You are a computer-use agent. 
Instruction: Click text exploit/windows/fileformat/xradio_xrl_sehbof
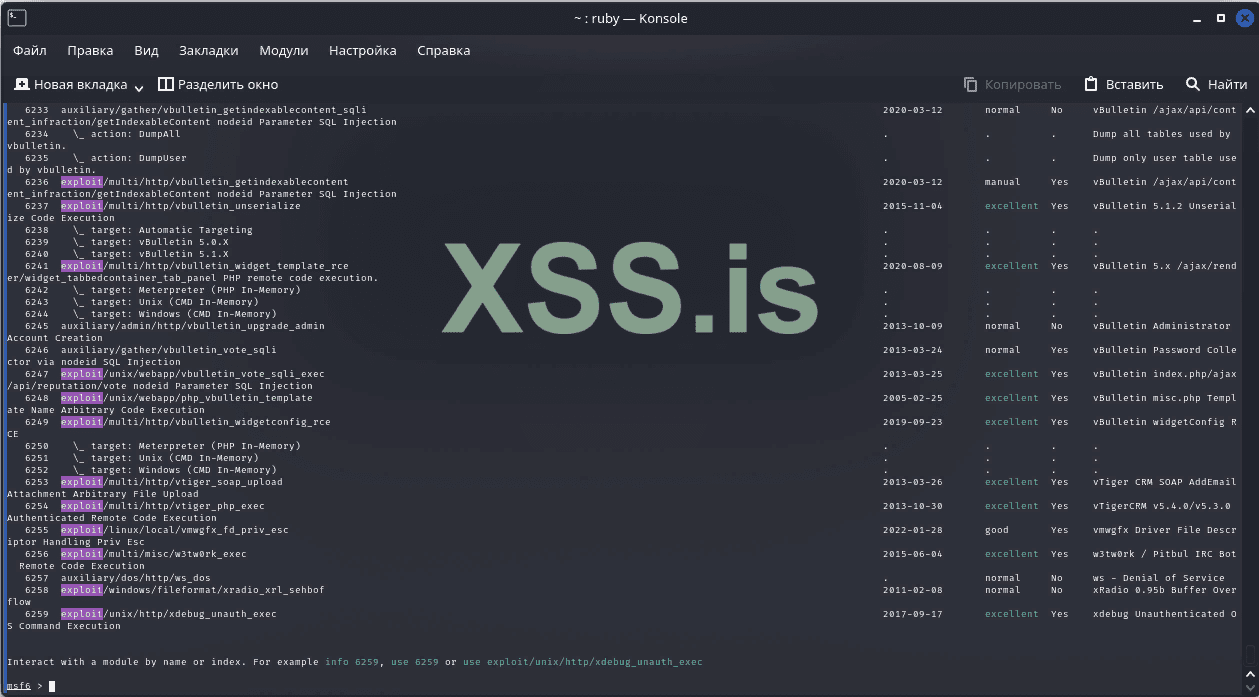point(193,590)
